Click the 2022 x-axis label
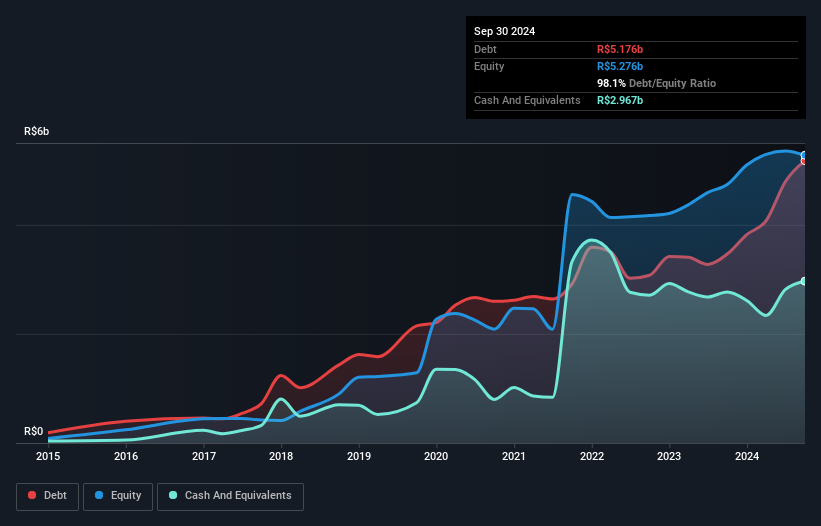 pos(592,456)
